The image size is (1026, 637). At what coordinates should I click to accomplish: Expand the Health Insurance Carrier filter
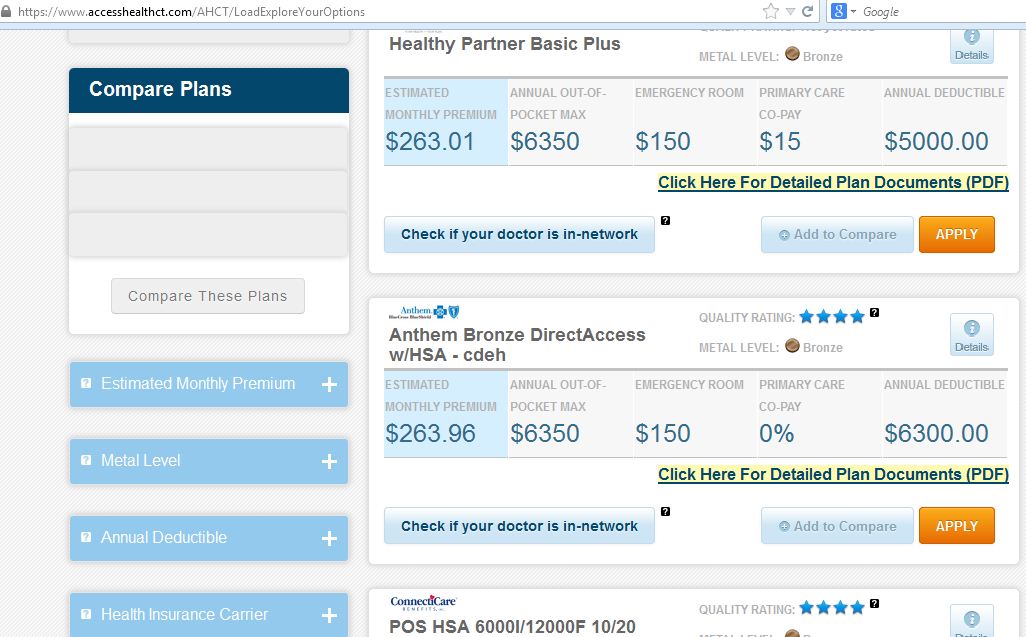click(328, 615)
